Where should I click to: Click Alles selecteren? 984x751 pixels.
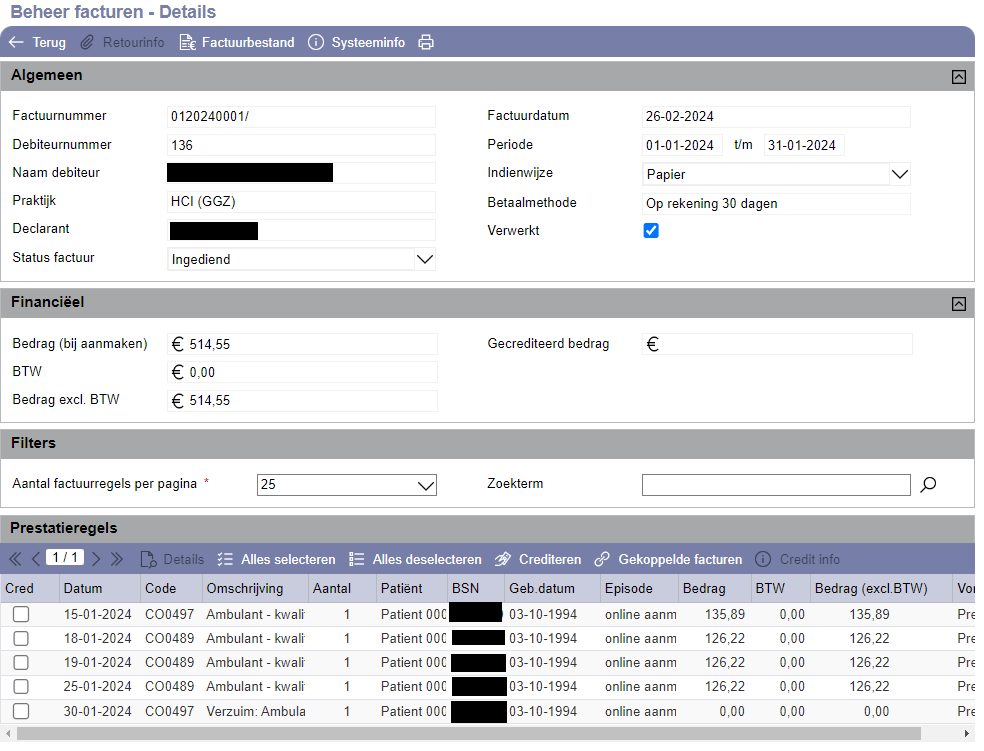(x=277, y=559)
